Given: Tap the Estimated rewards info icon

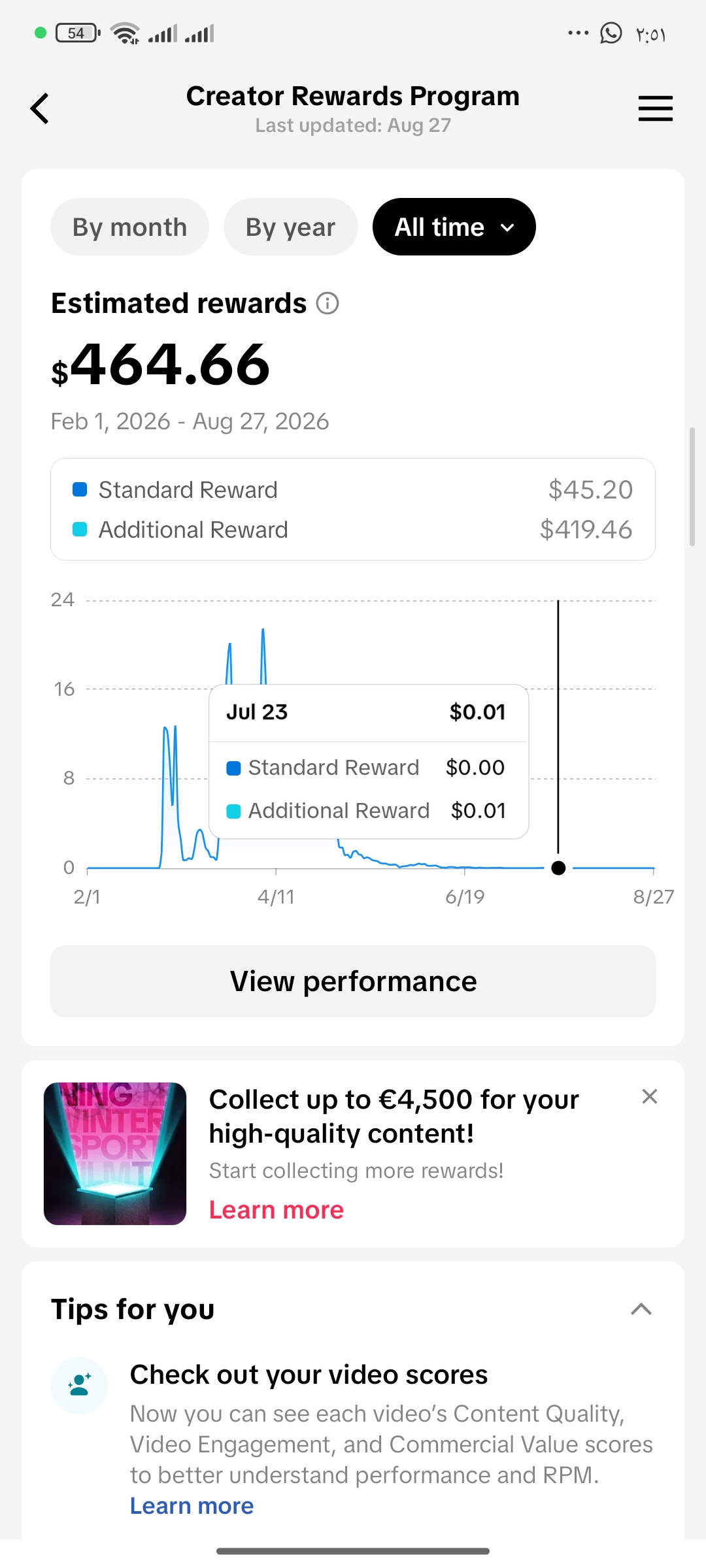Looking at the screenshot, I should 328,303.
